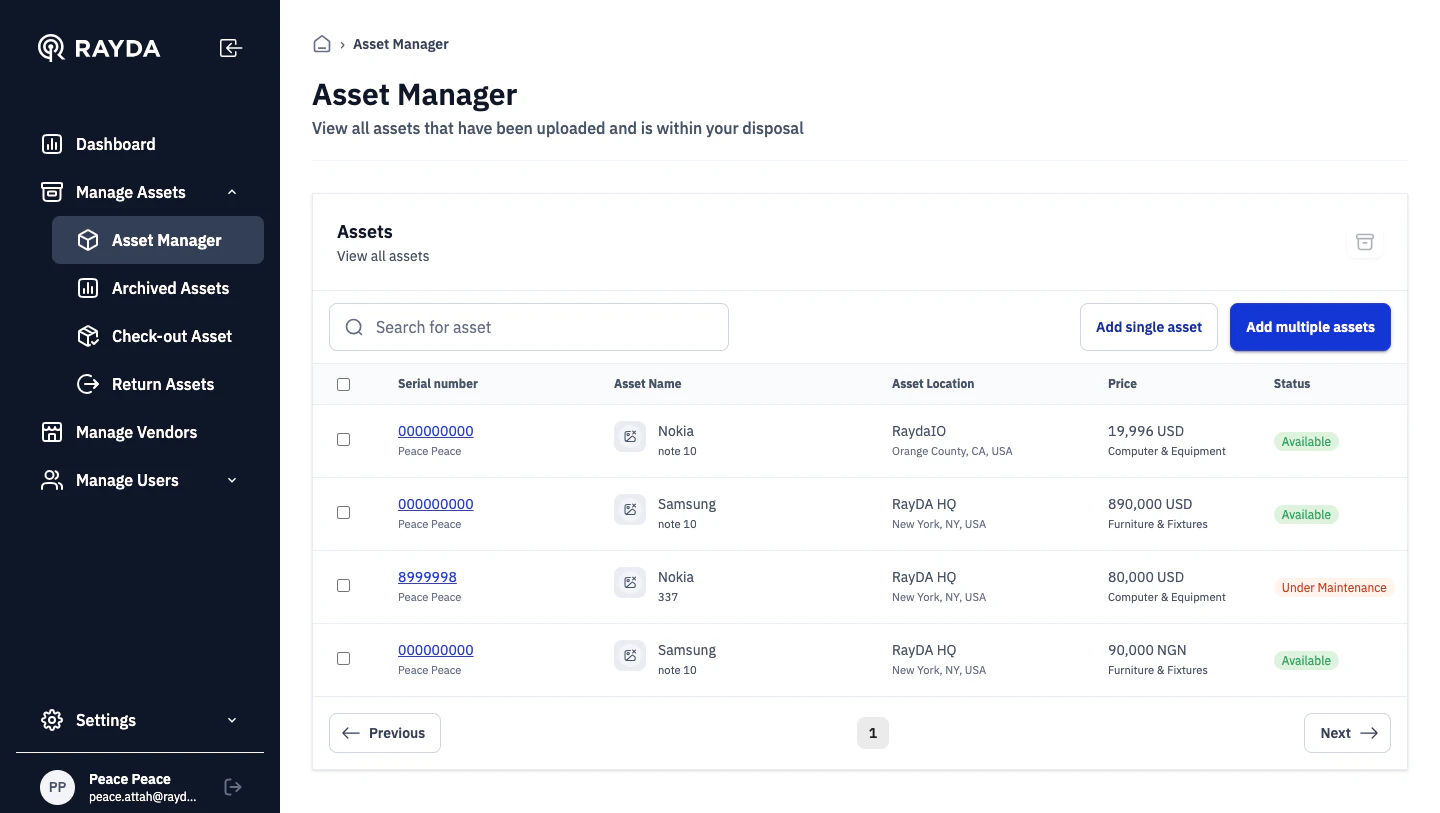Select Asset Manager in the sidebar
The width and height of the screenshot is (1440, 813).
click(166, 240)
